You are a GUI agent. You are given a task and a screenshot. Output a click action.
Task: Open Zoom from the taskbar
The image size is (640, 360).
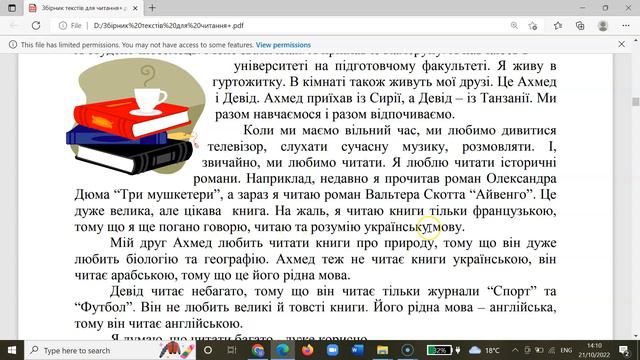[333, 350]
